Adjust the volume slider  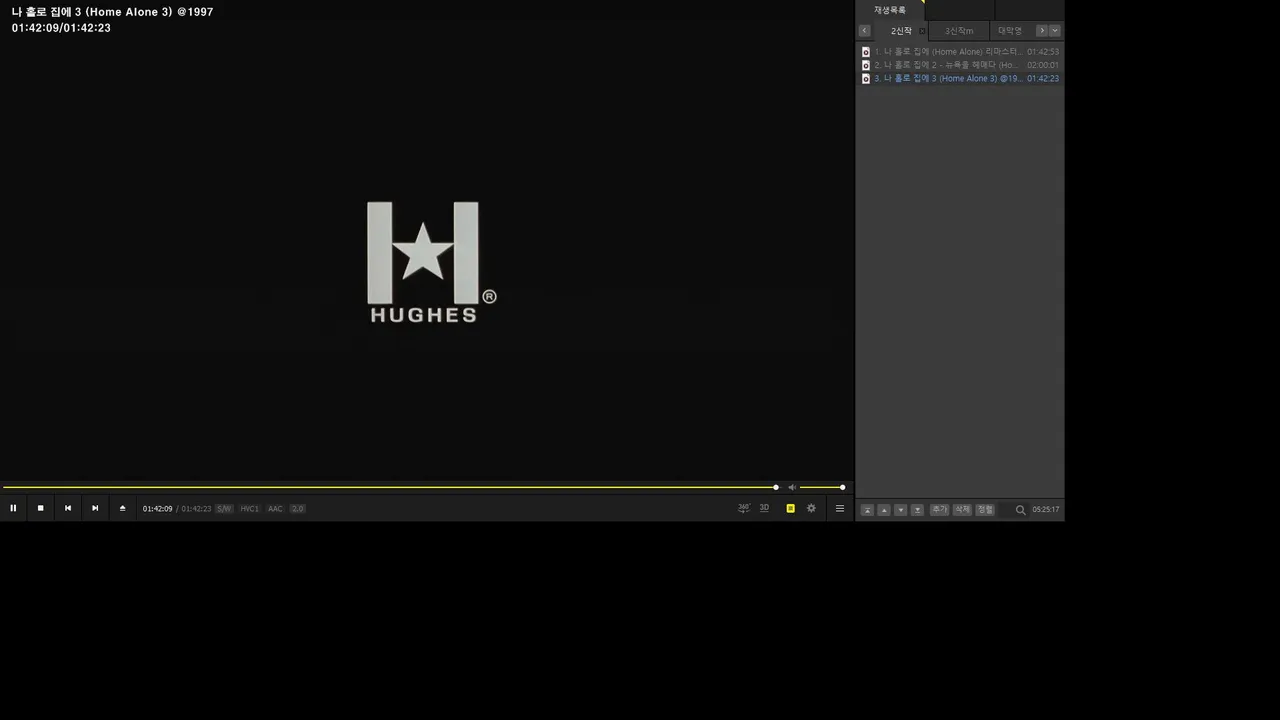point(822,487)
